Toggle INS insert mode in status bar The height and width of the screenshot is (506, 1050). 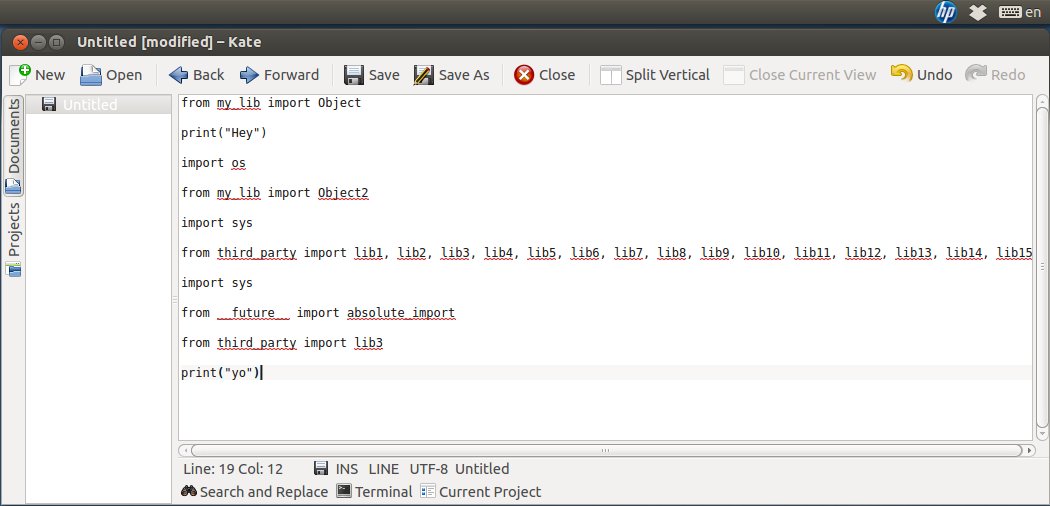click(347, 469)
